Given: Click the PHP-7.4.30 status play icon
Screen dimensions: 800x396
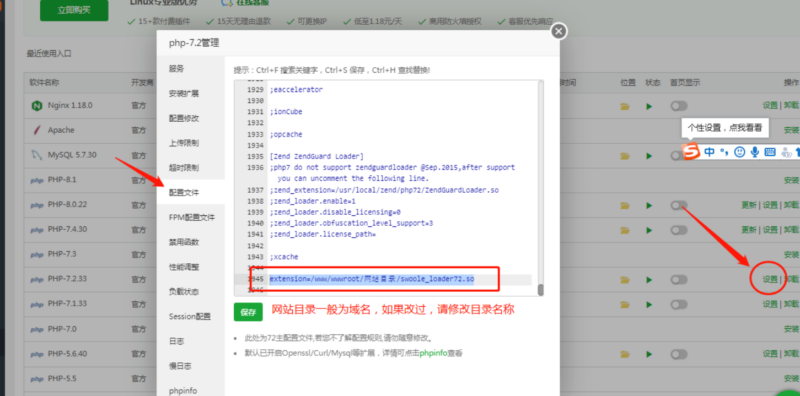Looking at the screenshot, I should click(649, 230).
